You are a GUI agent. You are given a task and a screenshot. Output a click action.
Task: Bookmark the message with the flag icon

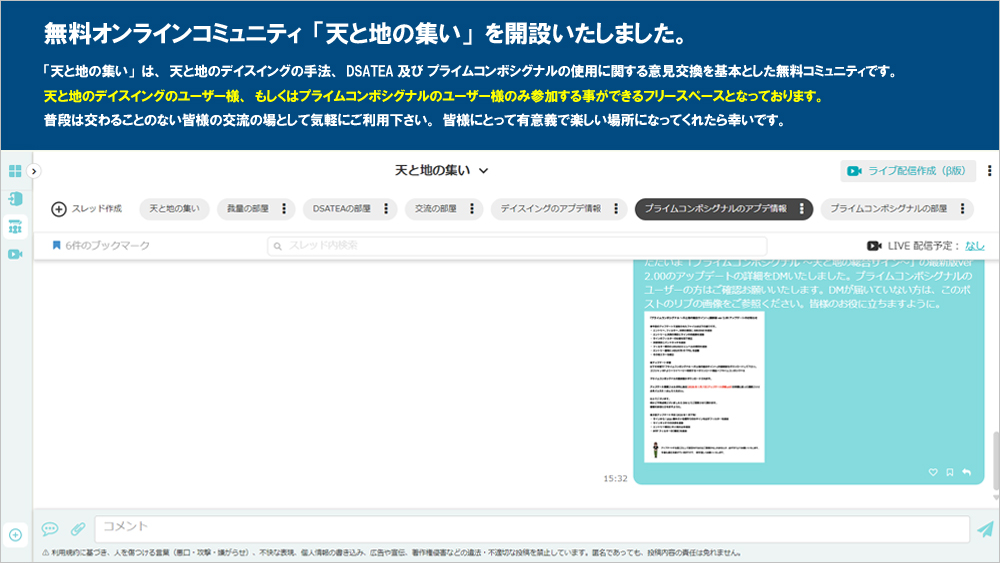tap(949, 472)
